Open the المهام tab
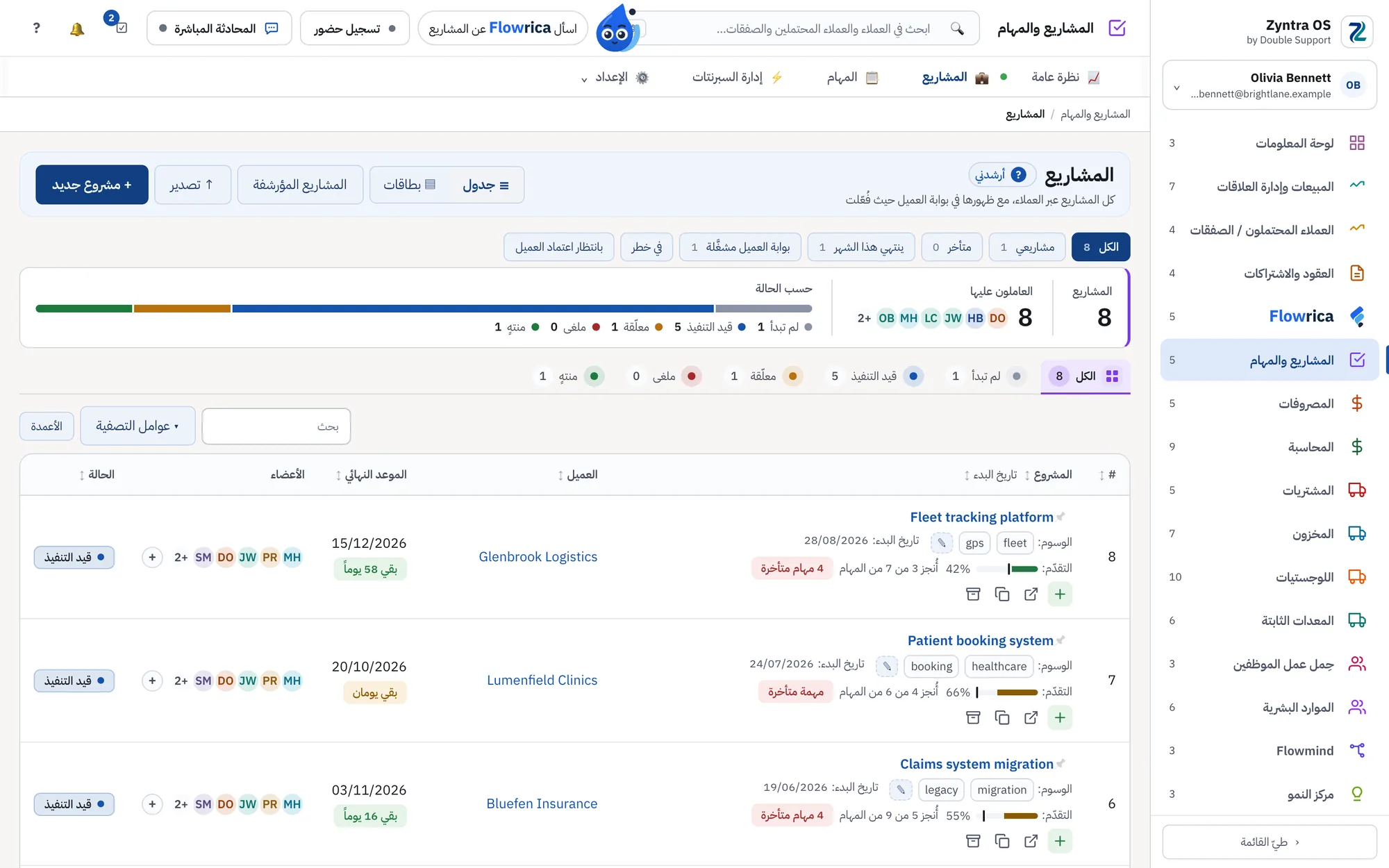Viewport: 1389px width, 868px height. pos(852,77)
